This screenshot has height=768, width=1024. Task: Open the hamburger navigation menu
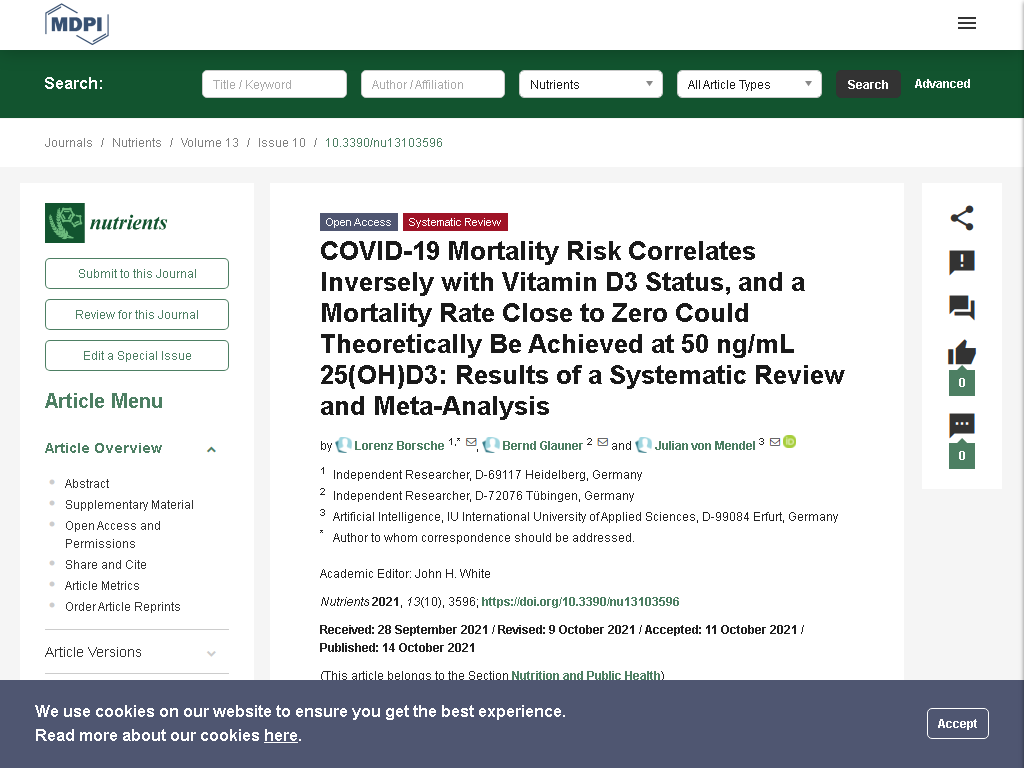[967, 24]
